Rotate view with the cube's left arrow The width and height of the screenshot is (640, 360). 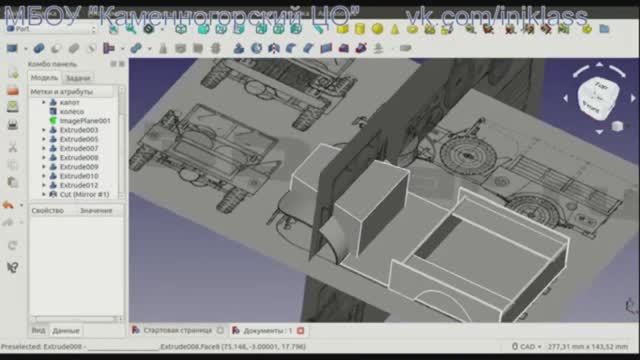click(x=566, y=98)
